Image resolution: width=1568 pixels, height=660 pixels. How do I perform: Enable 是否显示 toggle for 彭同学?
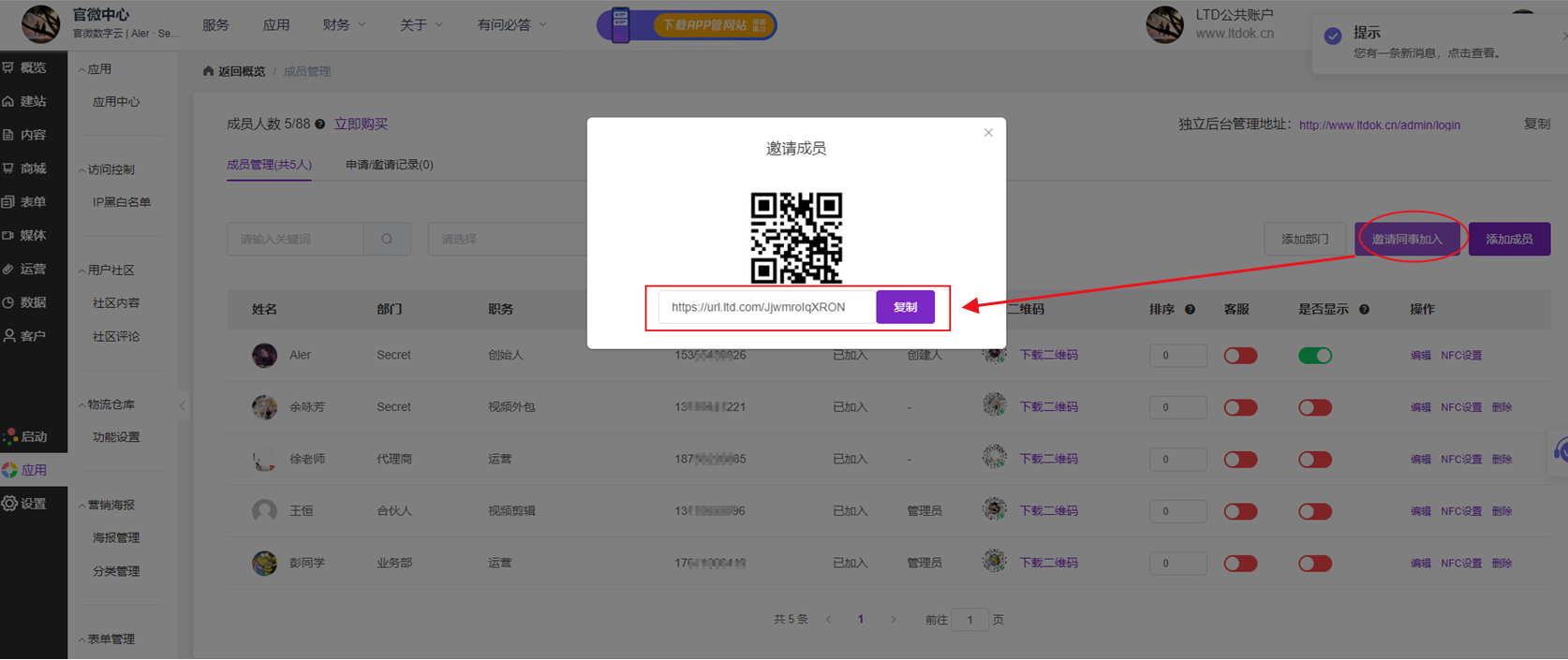pos(1314,564)
